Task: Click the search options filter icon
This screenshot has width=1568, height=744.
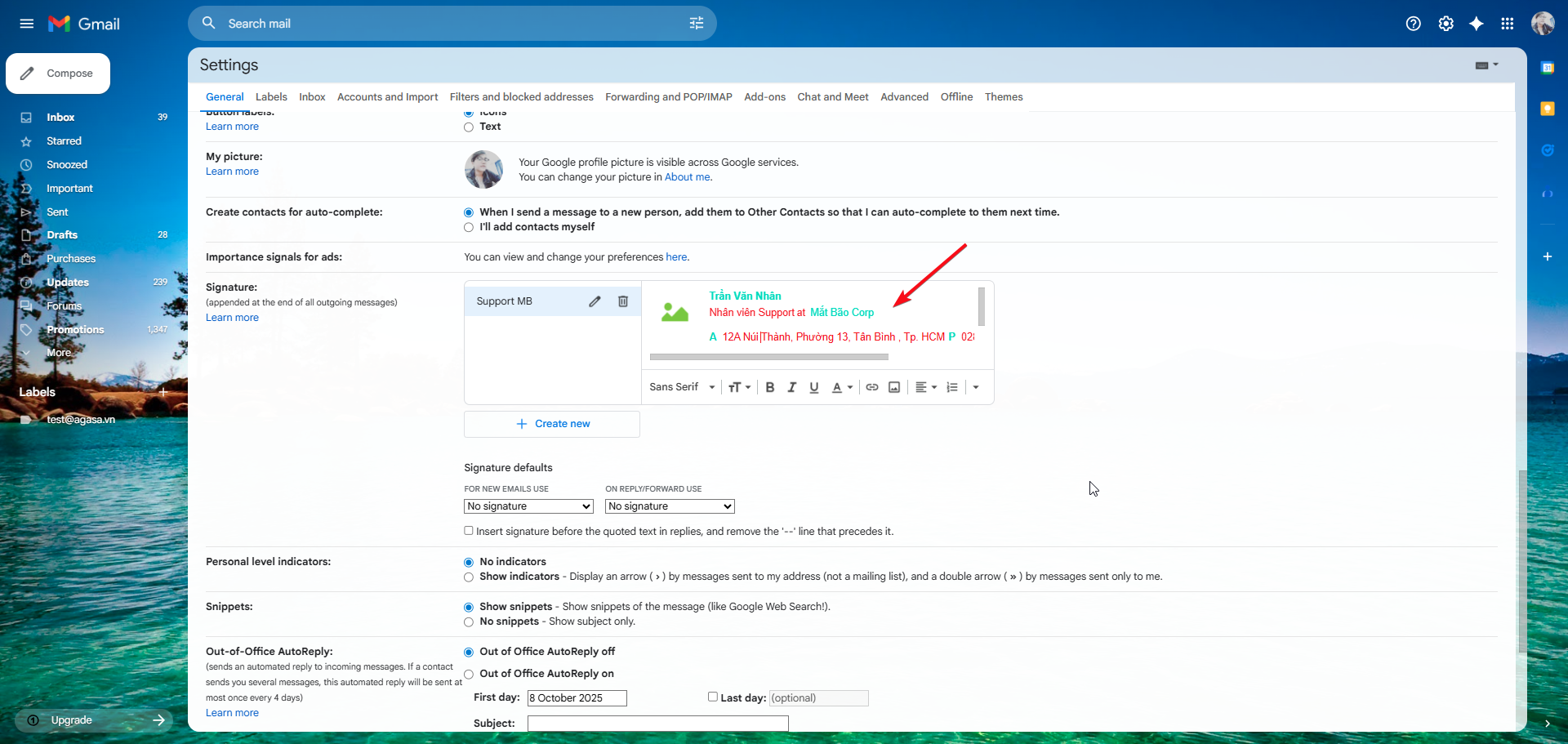Action: [x=697, y=24]
